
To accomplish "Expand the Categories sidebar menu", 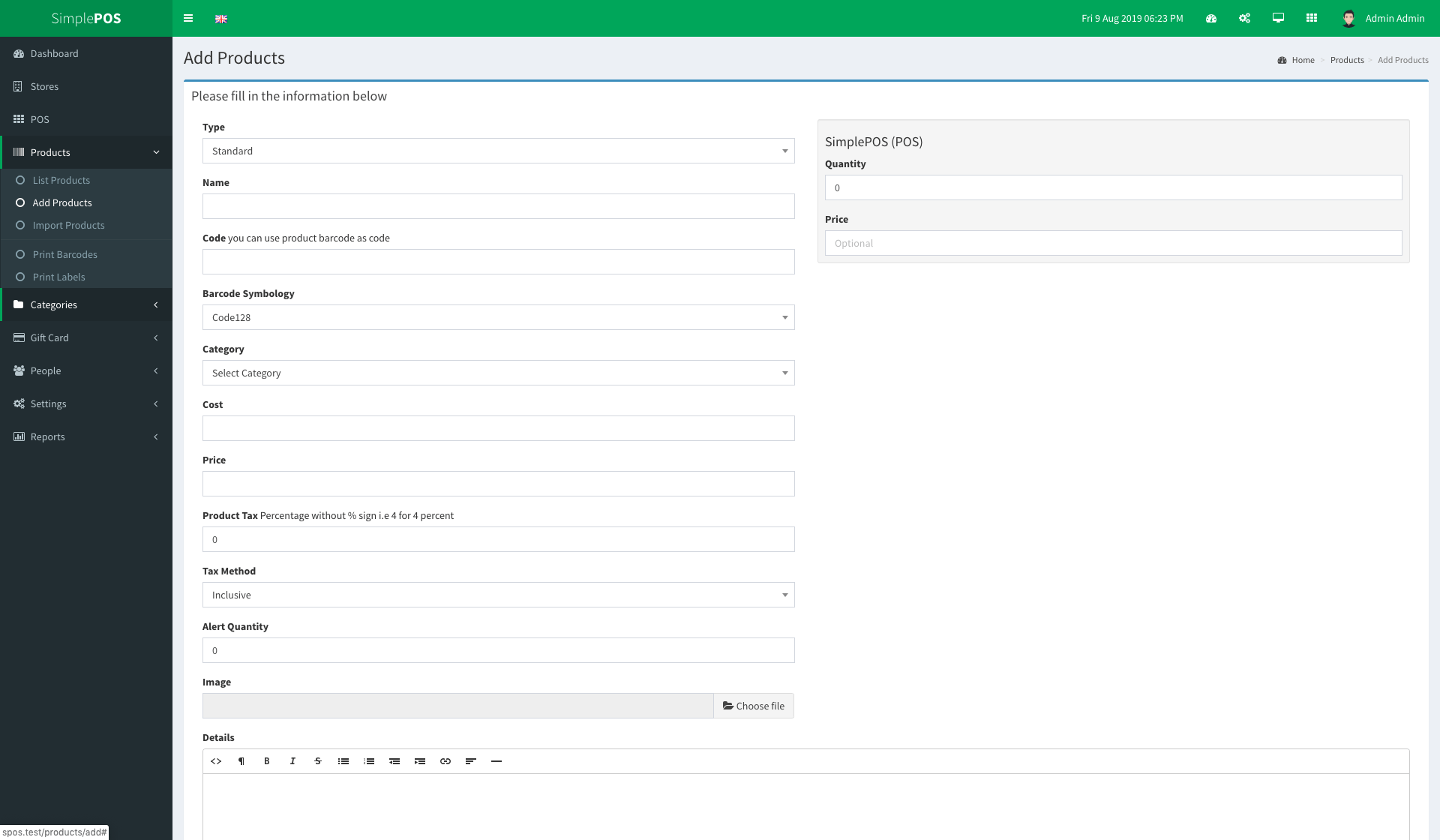I will tap(86, 305).
